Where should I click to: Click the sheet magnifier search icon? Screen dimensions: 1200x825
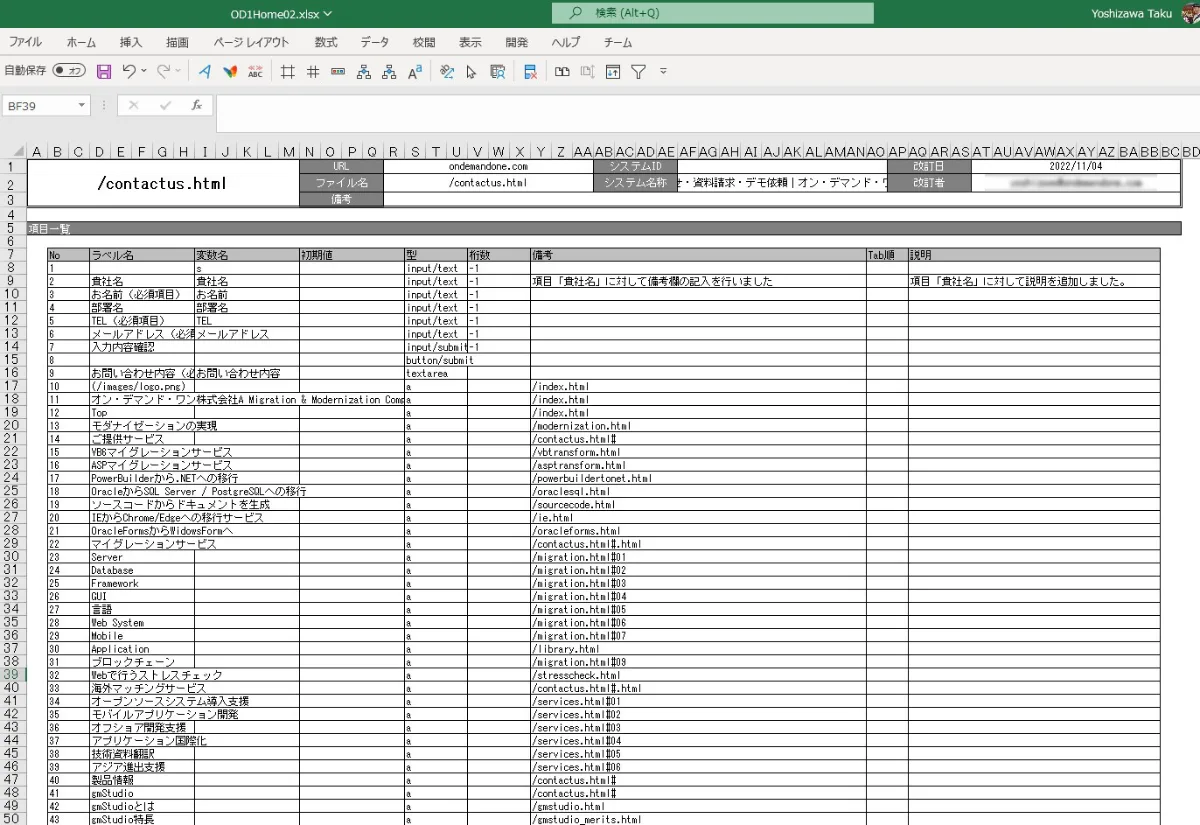497,71
